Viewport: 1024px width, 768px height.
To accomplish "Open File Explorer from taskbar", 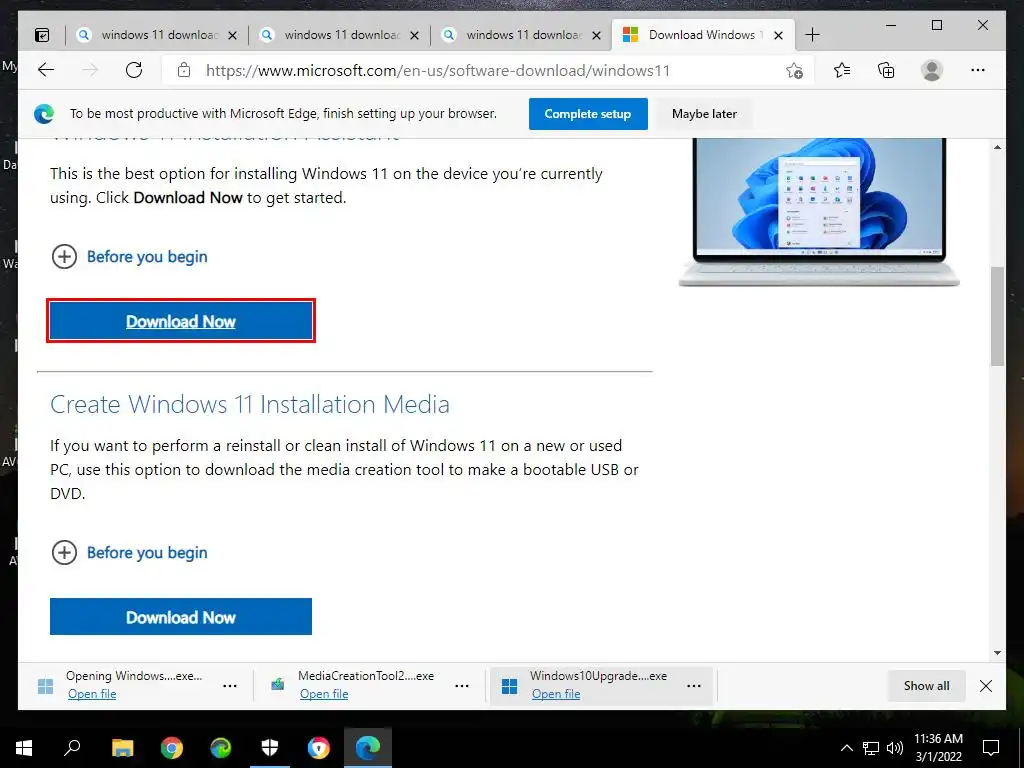I will (x=122, y=748).
